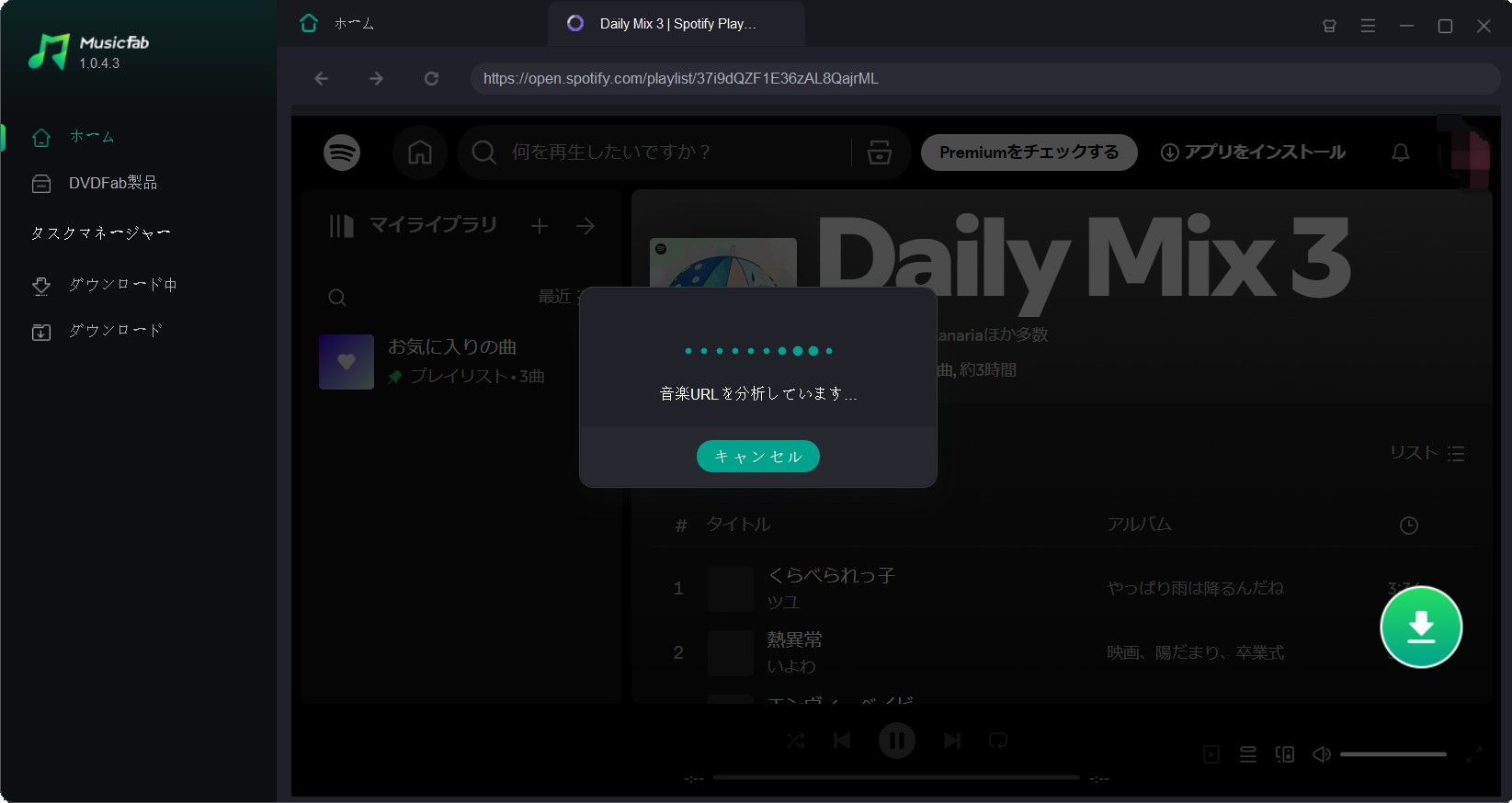
Task: Click the pause button in the player
Action: pos(897,741)
